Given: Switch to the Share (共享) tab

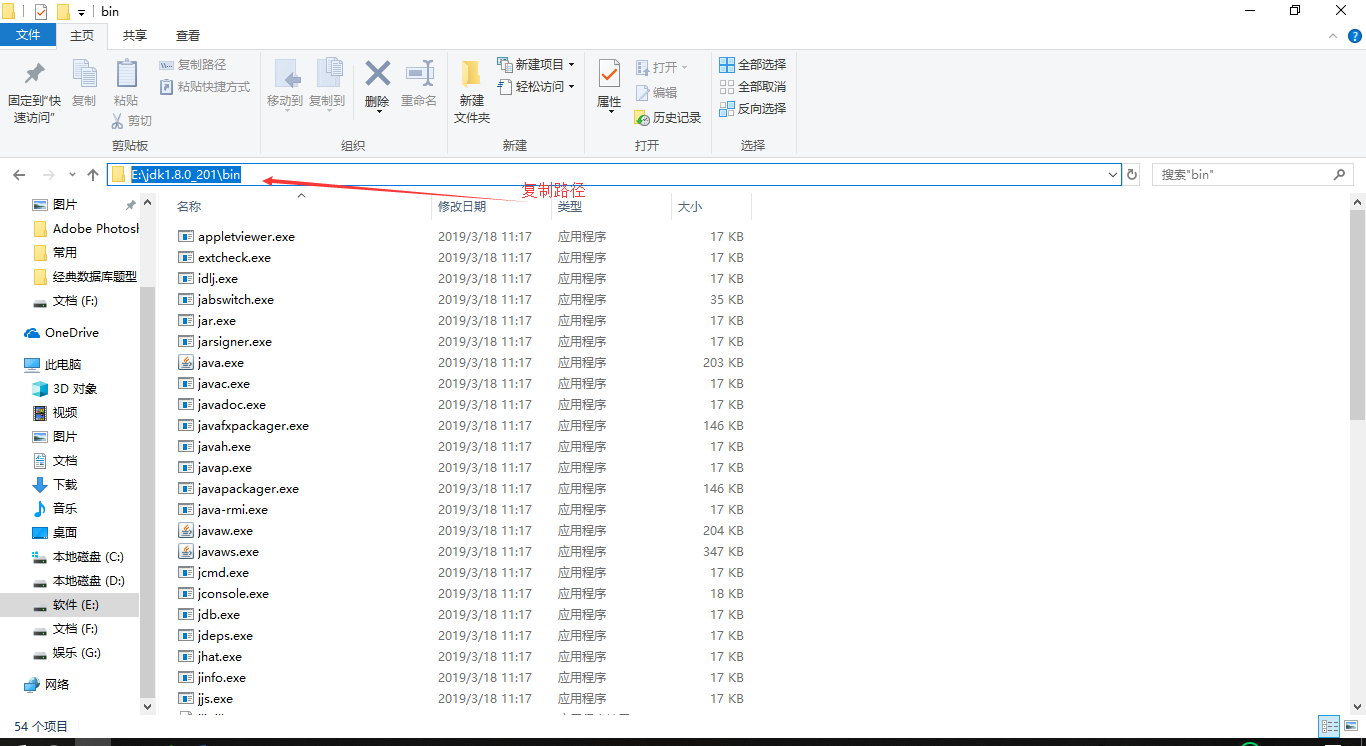Looking at the screenshot, I should [135, 35].
